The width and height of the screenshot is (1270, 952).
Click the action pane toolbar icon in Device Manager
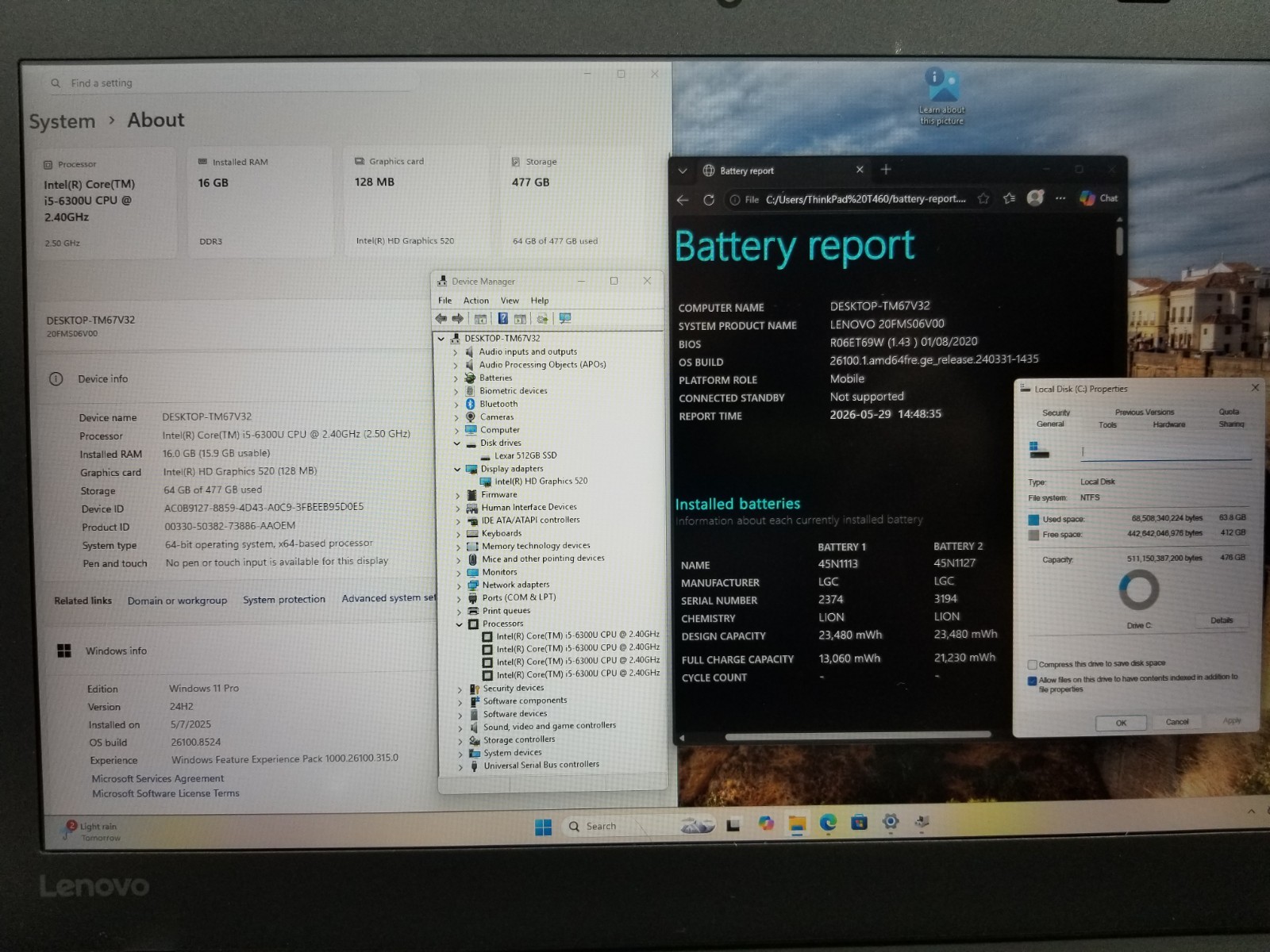520,319
